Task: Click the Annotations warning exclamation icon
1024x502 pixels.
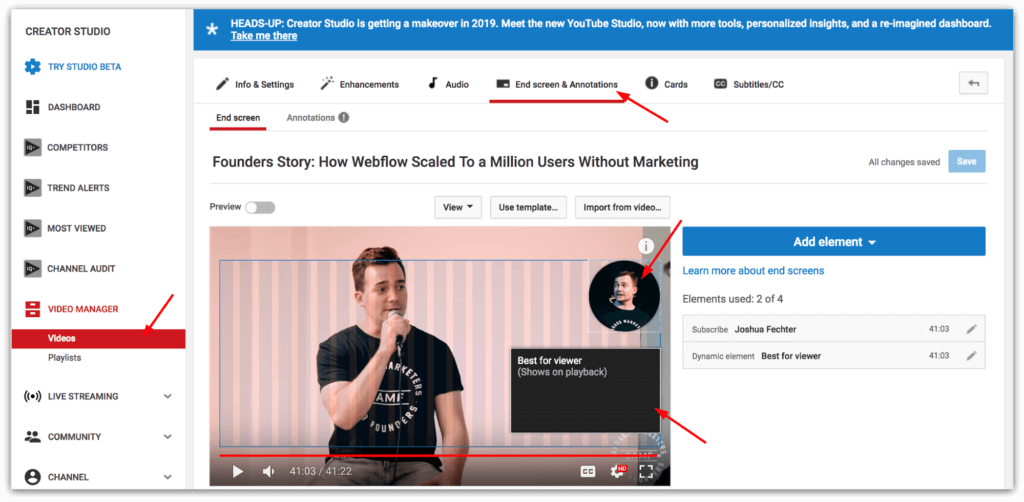Action: point(344,118)
